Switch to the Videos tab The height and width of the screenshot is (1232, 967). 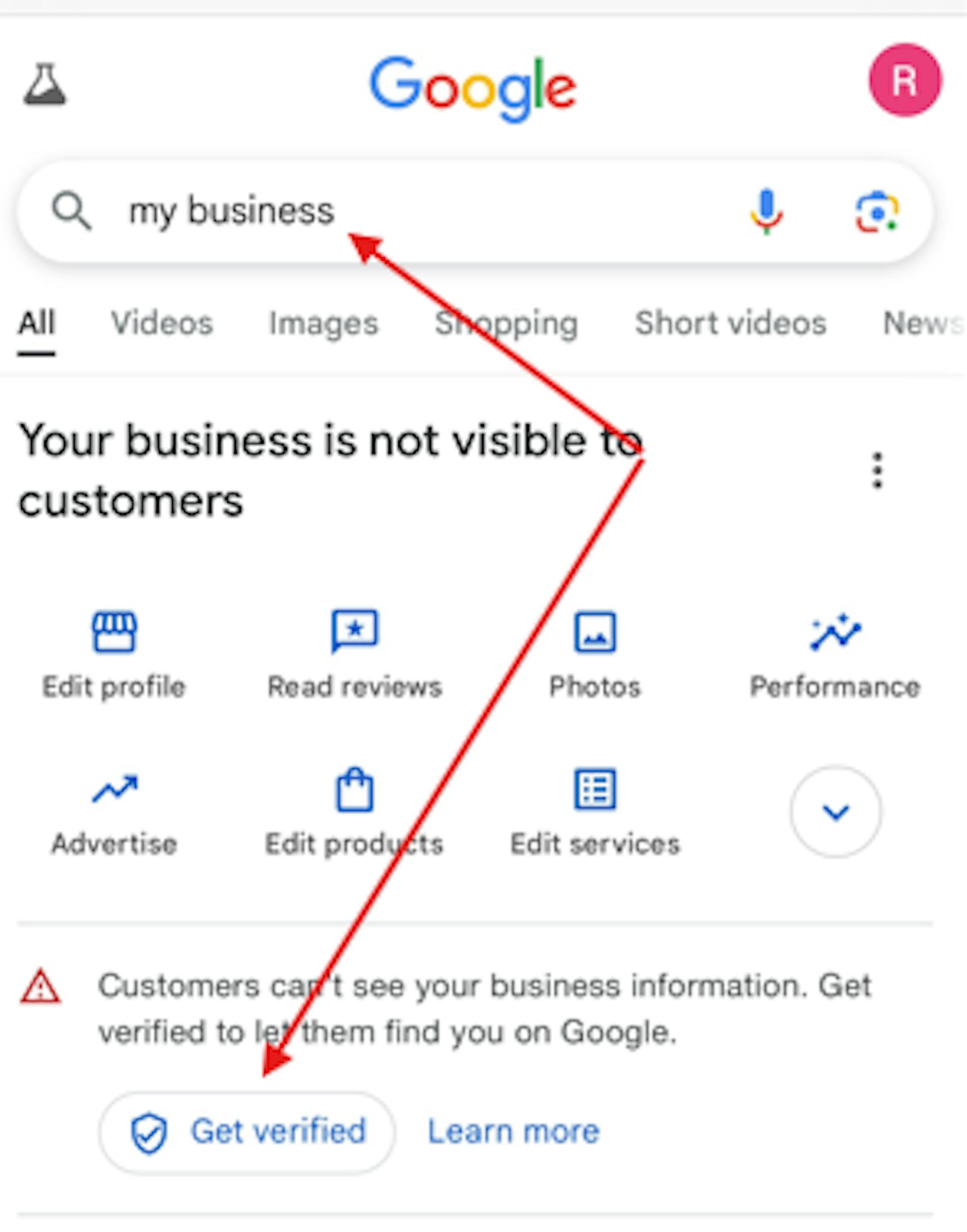(162, 323)
